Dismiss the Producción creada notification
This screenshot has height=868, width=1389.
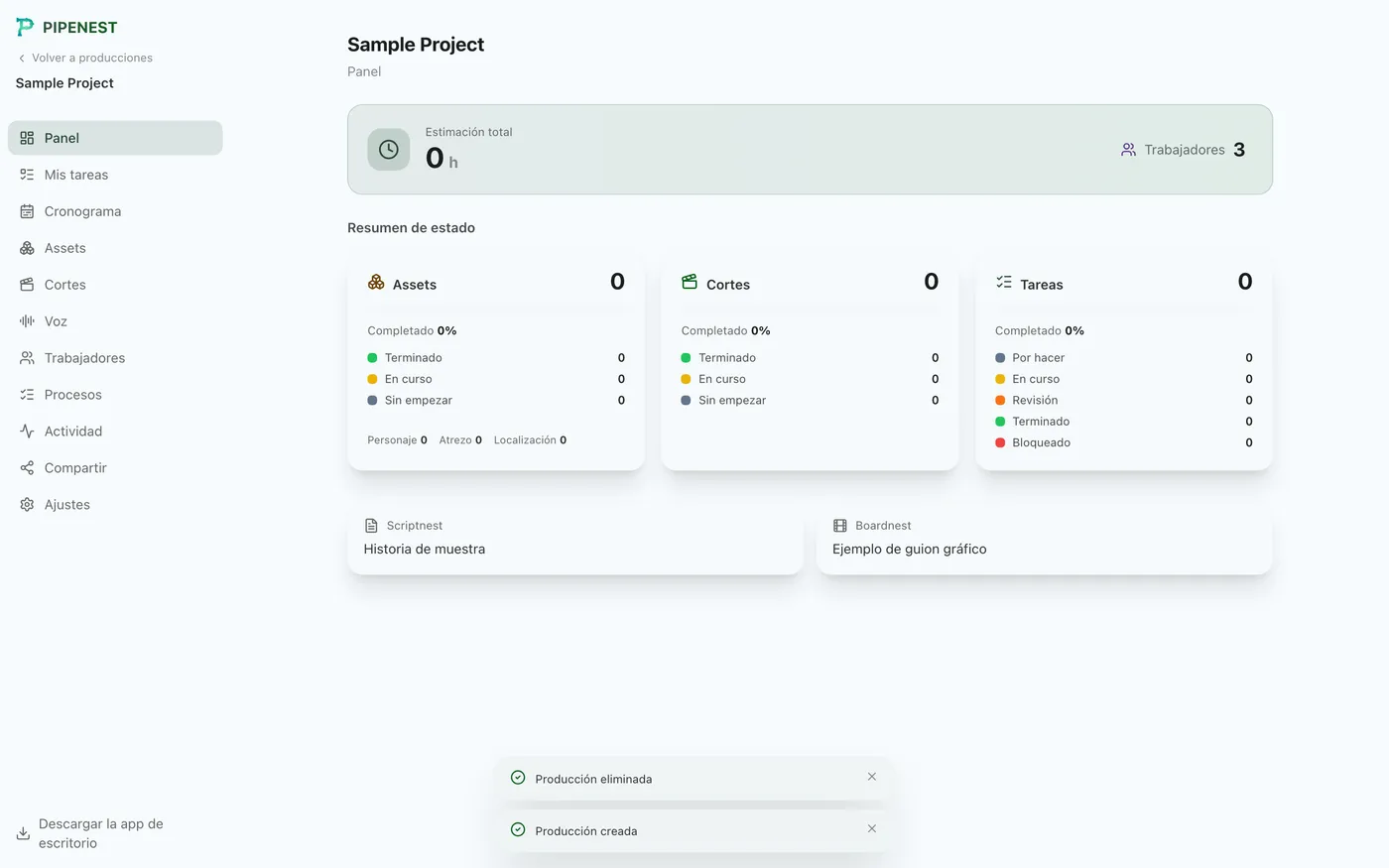pyautogui.click(x=872, y=828)
